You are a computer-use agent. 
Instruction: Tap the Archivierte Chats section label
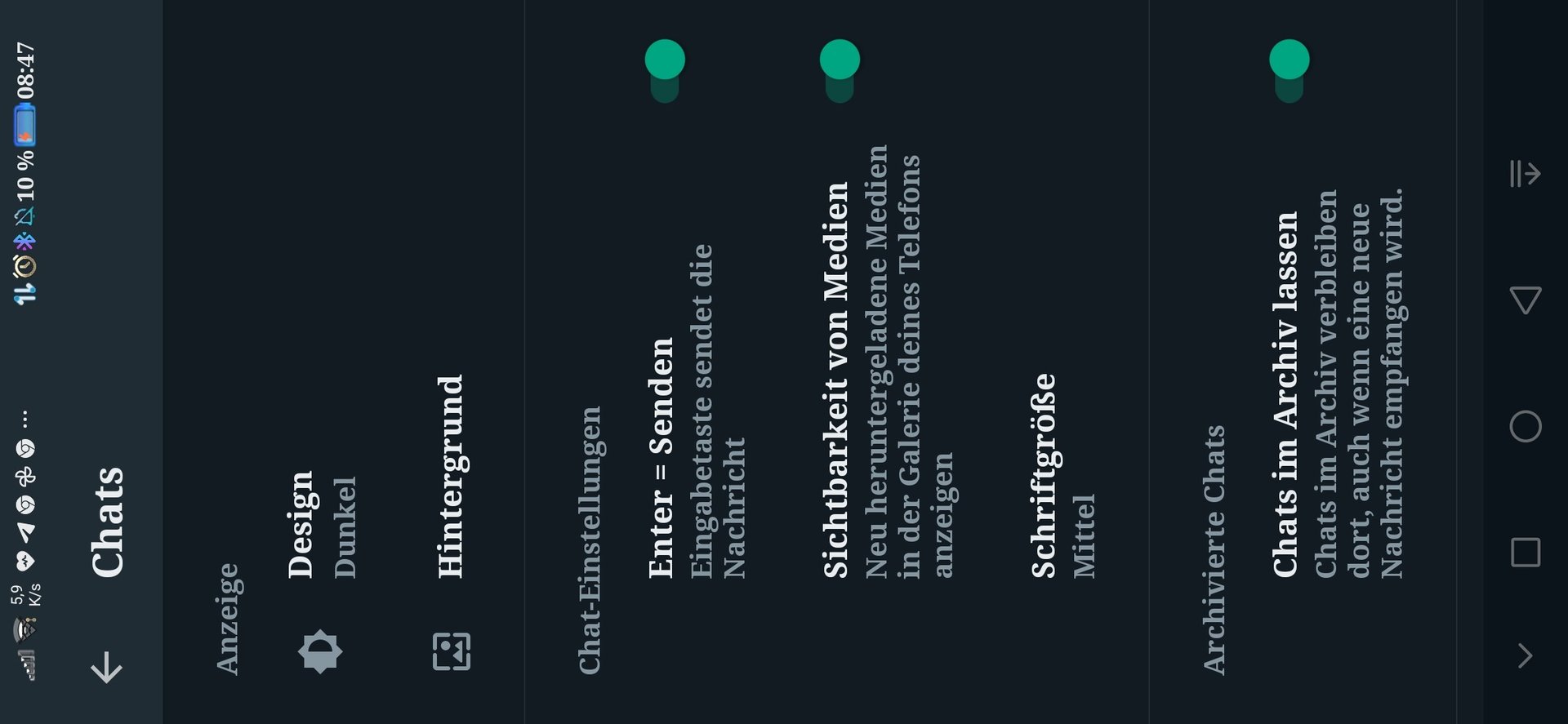click(1214, 550)
